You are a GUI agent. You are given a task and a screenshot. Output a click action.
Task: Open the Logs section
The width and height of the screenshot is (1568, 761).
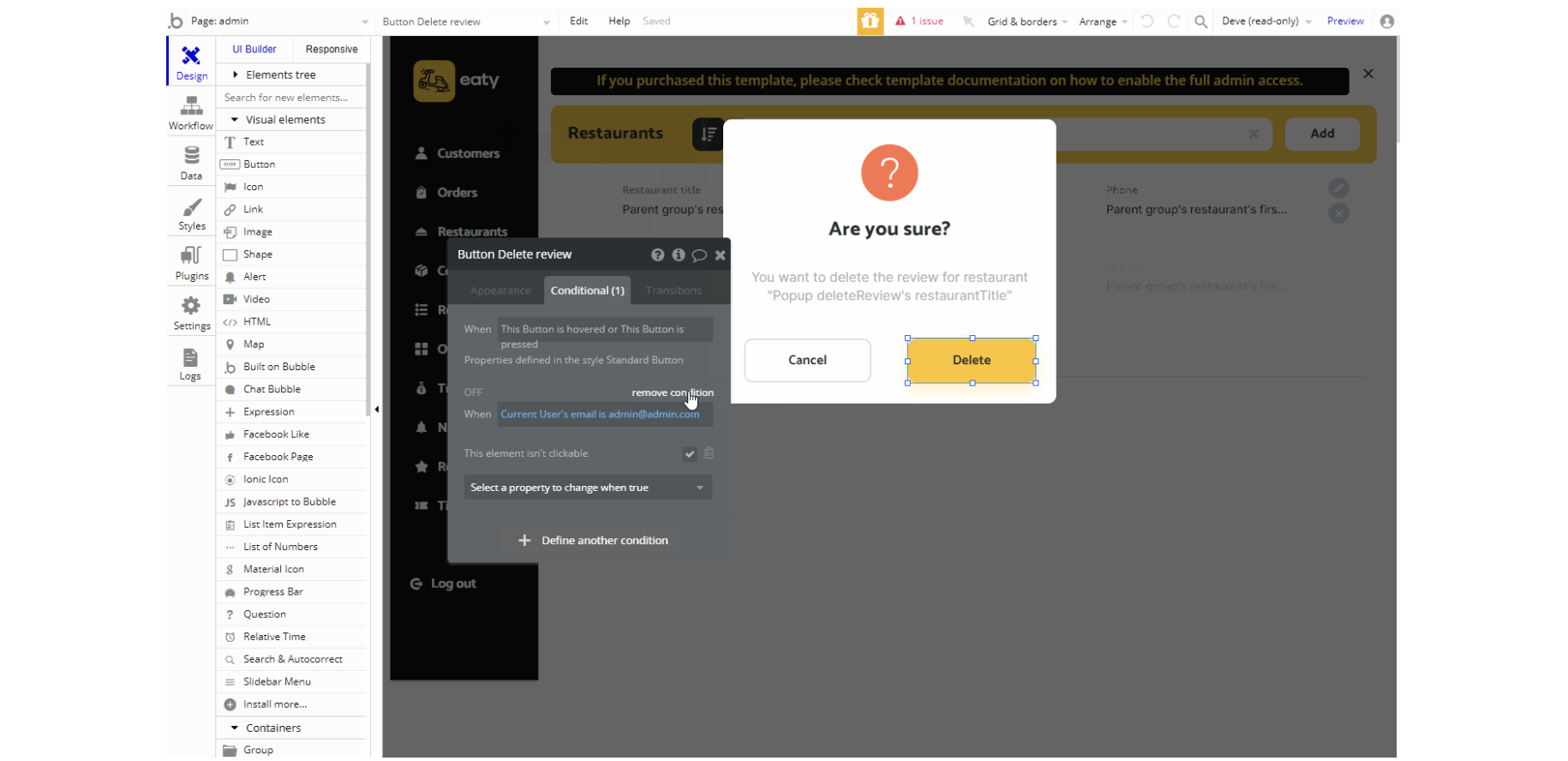point(190,363)
